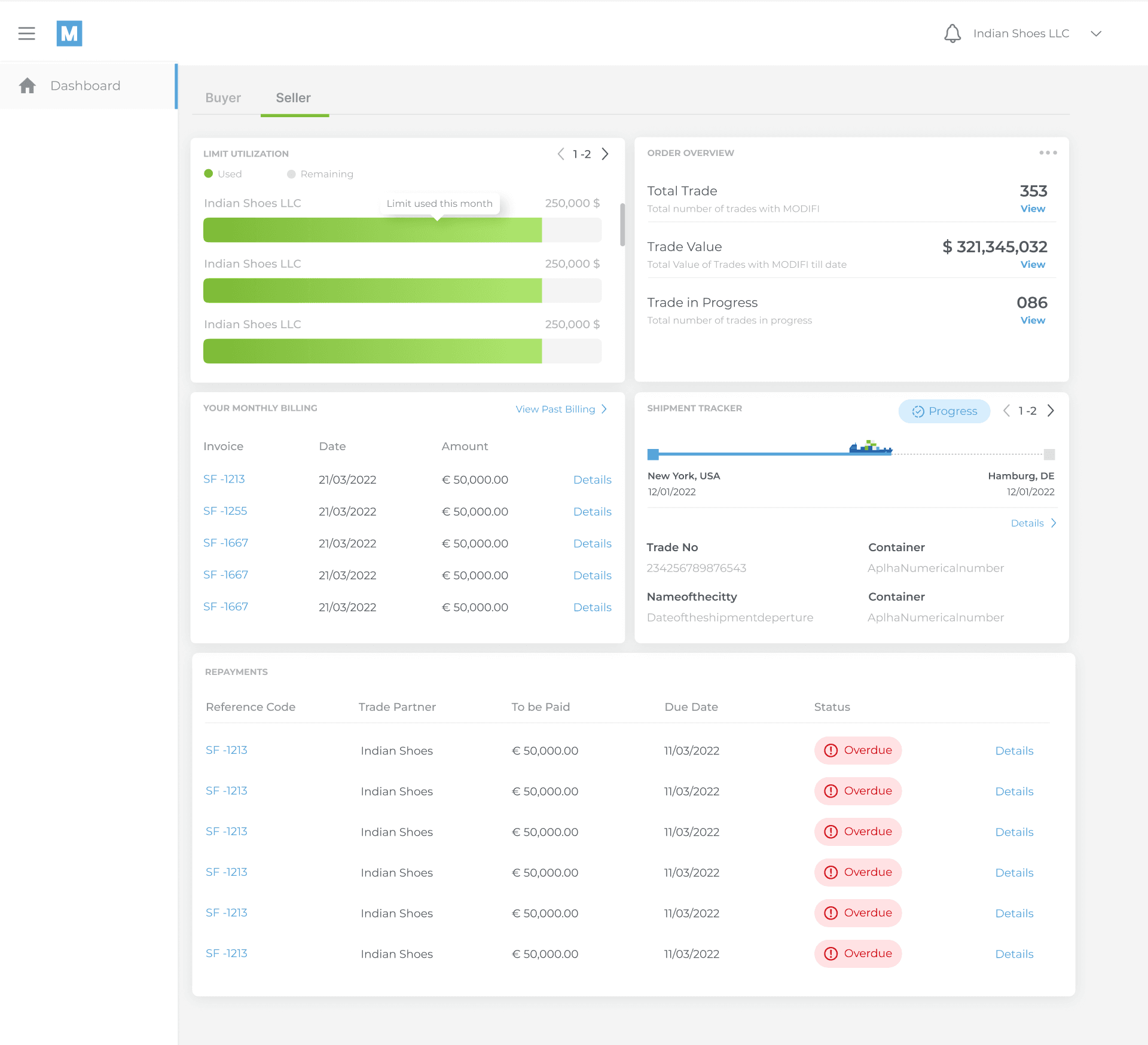
Task: Click the Dashboard home icon
Action: pos(28,85)
